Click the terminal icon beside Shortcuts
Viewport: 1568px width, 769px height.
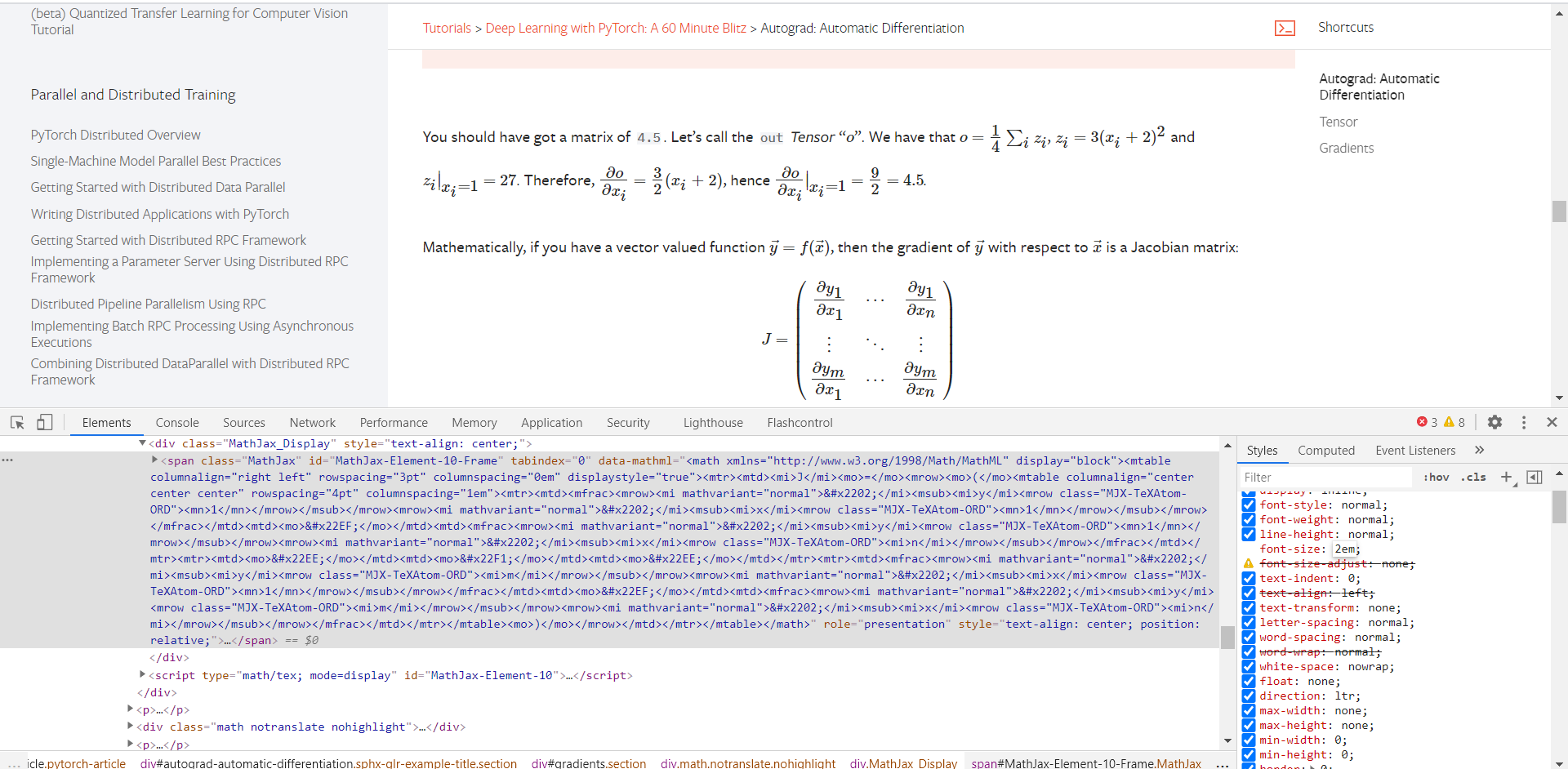[1285, 28]
